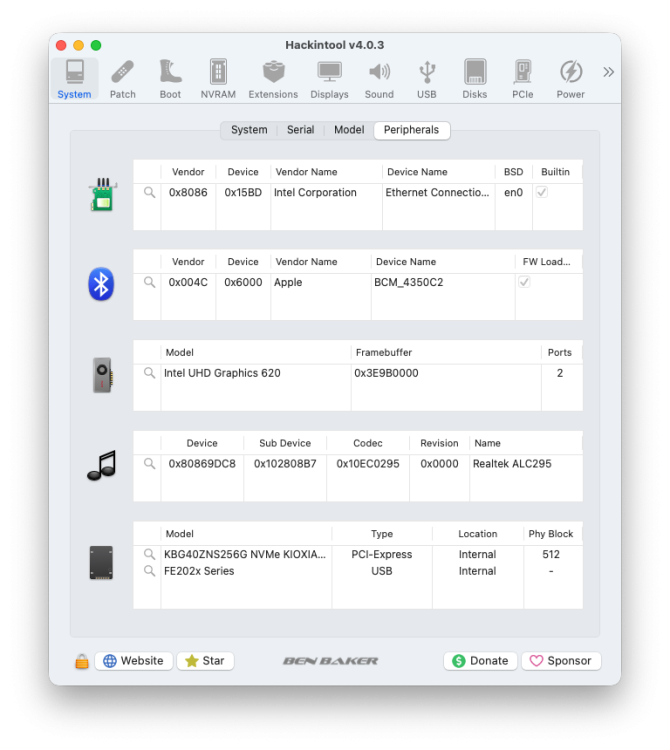Open the Website link button

tap(133, 661)
